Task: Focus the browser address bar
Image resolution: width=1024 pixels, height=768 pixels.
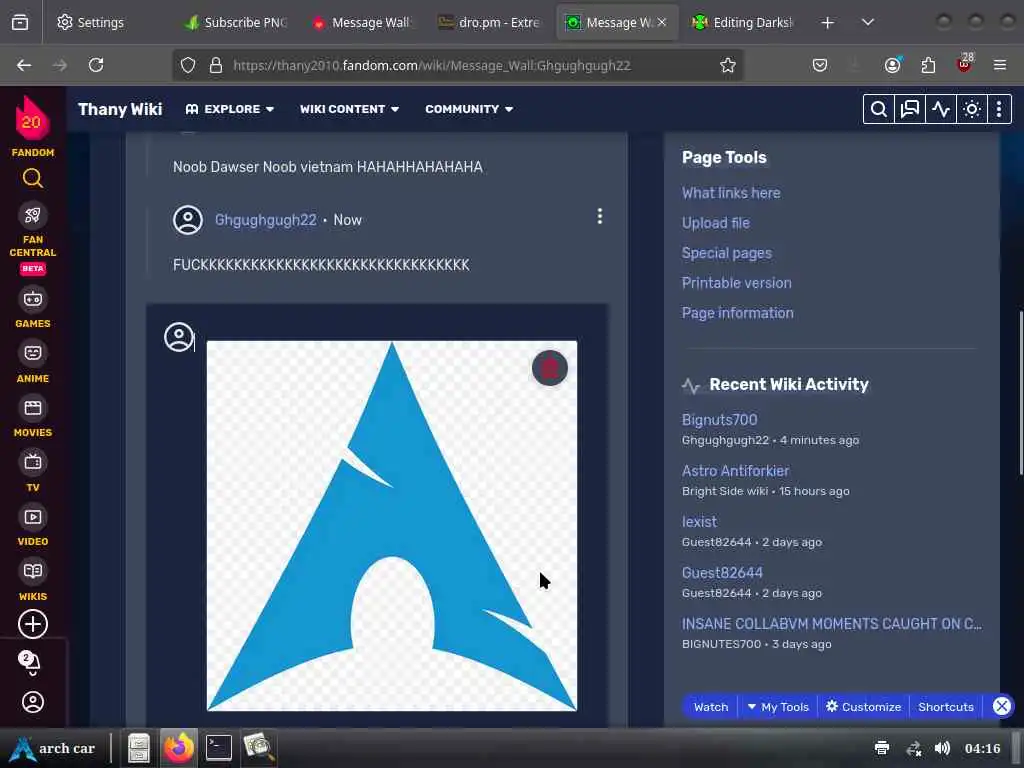Action: click(457, 65)
